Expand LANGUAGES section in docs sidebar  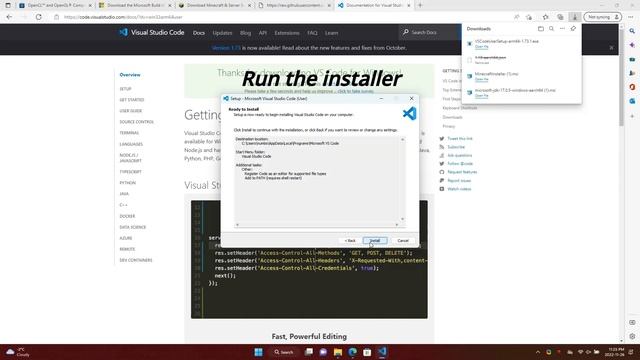pos(131,144)
